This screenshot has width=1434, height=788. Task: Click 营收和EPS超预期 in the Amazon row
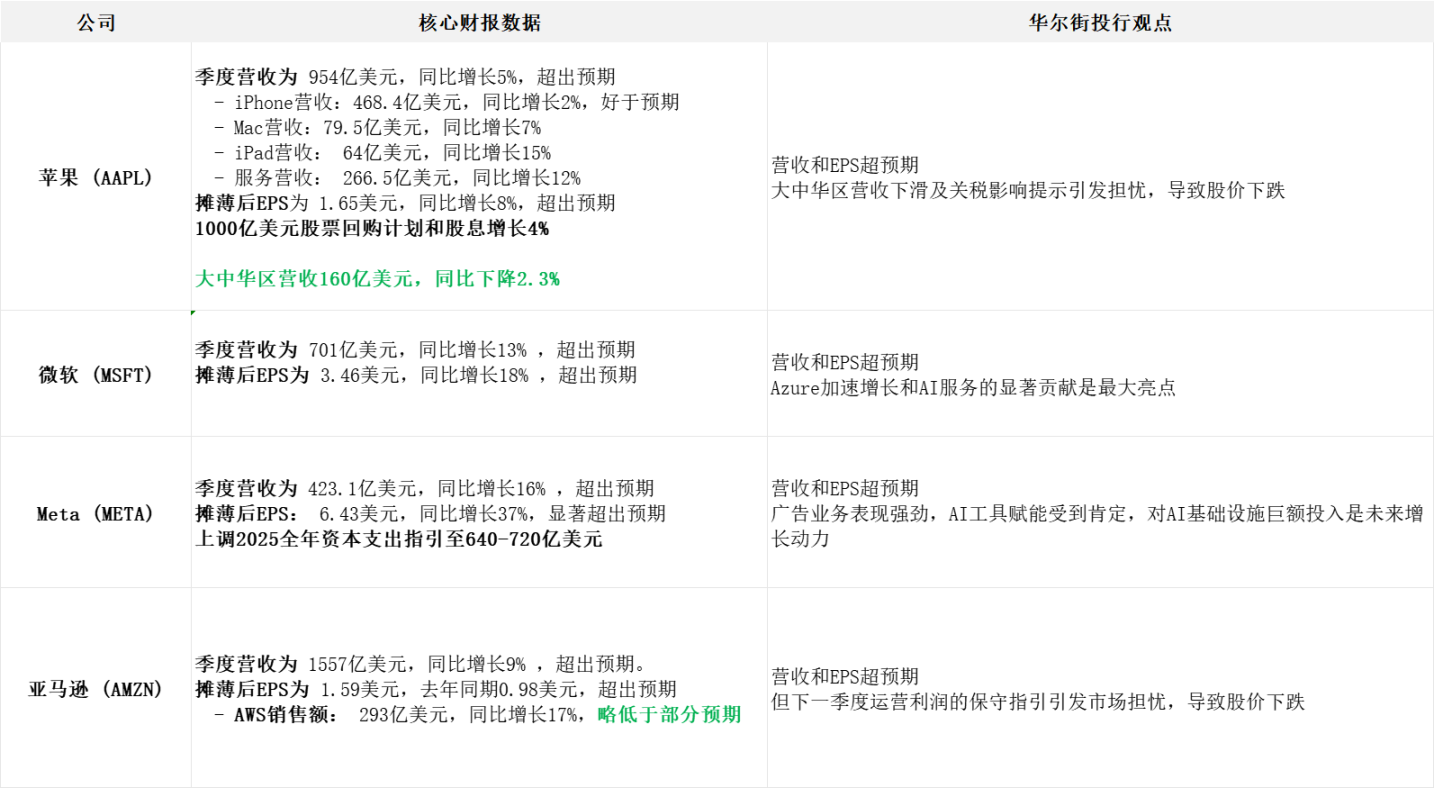845,676
